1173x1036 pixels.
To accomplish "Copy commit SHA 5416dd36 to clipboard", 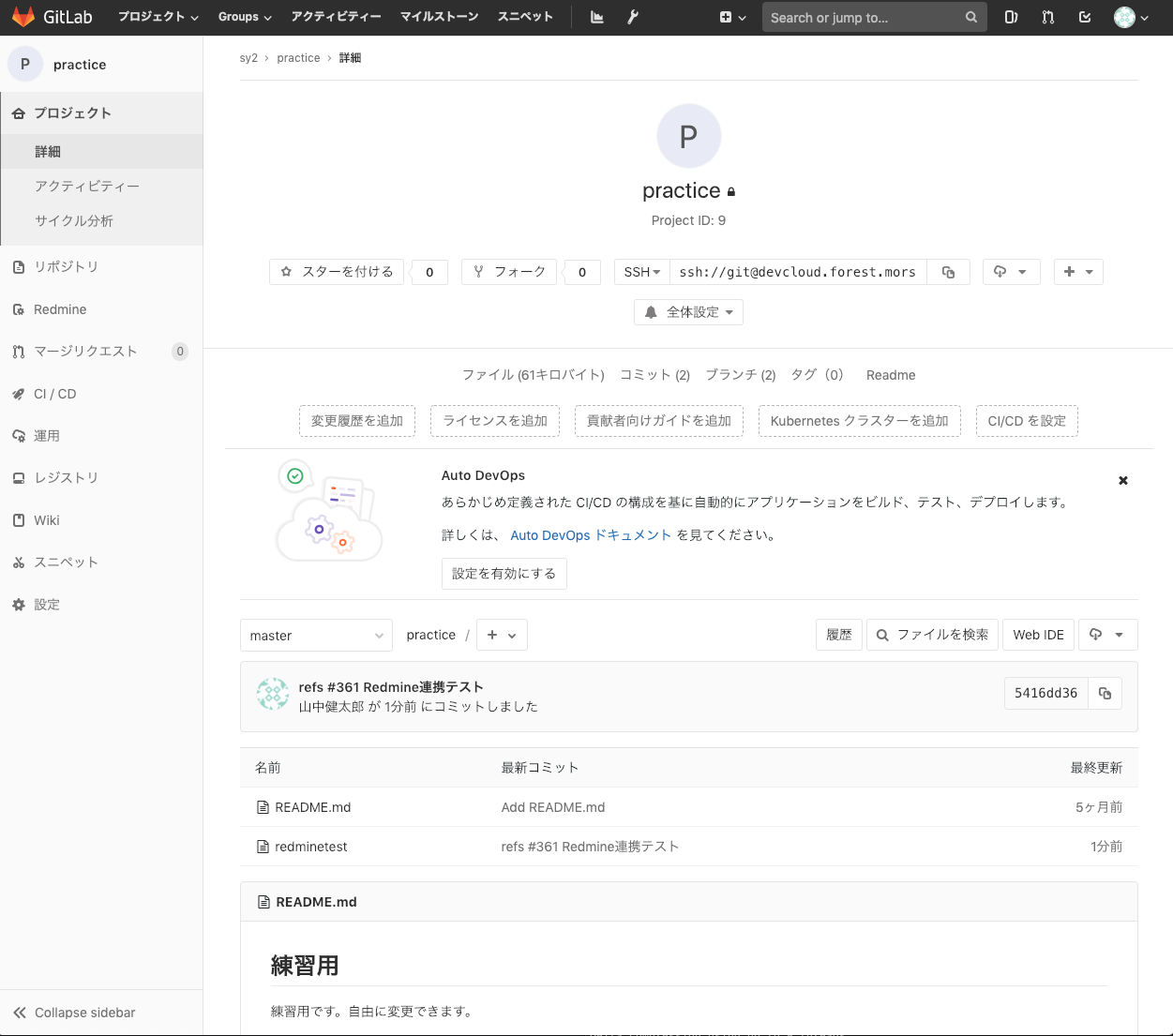I will click(x=1105, y=693).
